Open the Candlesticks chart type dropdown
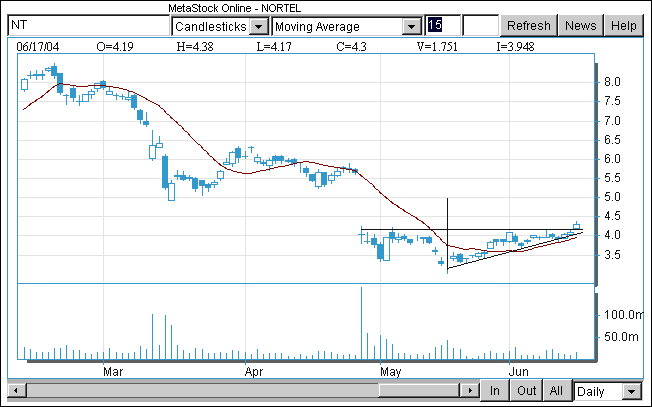This screenshot has height=407, width=652. tap(258, 27)
